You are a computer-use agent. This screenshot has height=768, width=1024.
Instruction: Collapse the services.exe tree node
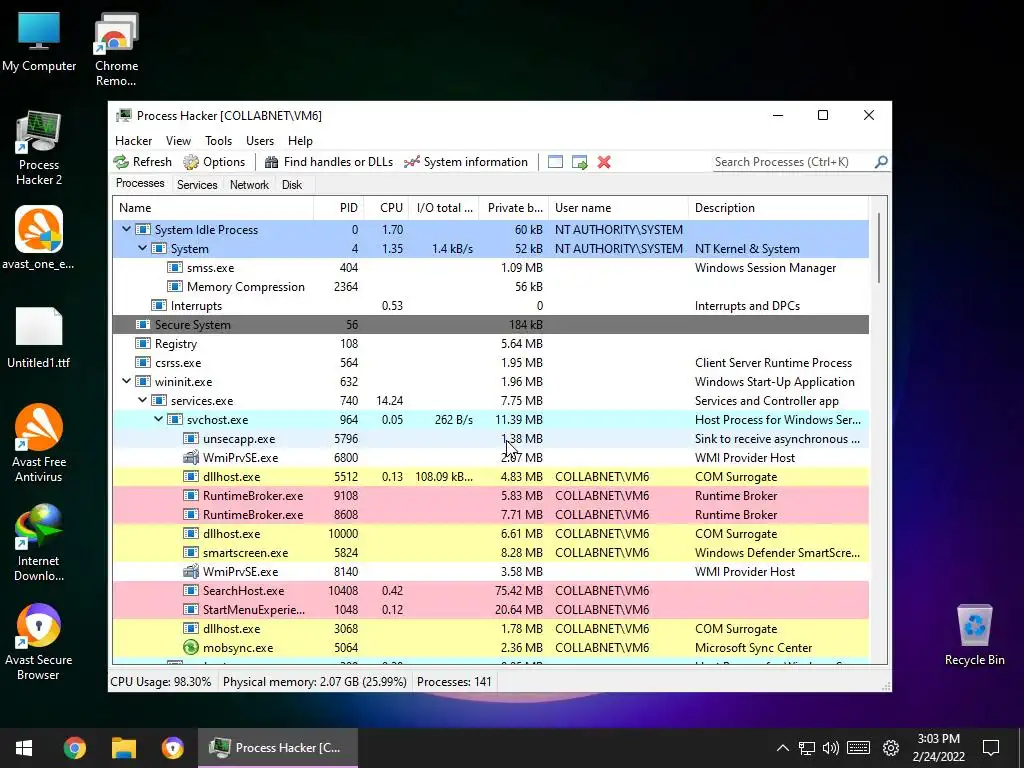coord(142,400)
